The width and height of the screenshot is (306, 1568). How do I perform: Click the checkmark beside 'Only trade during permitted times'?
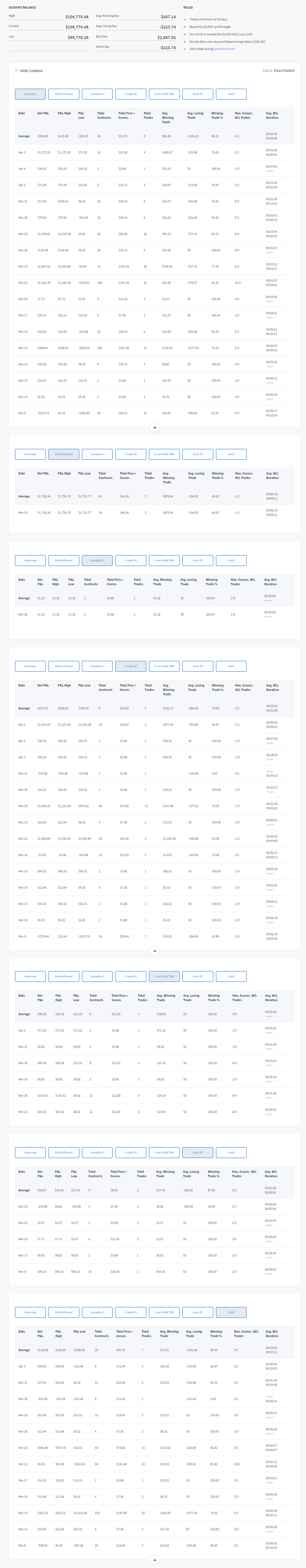click(x=185, y=49)
